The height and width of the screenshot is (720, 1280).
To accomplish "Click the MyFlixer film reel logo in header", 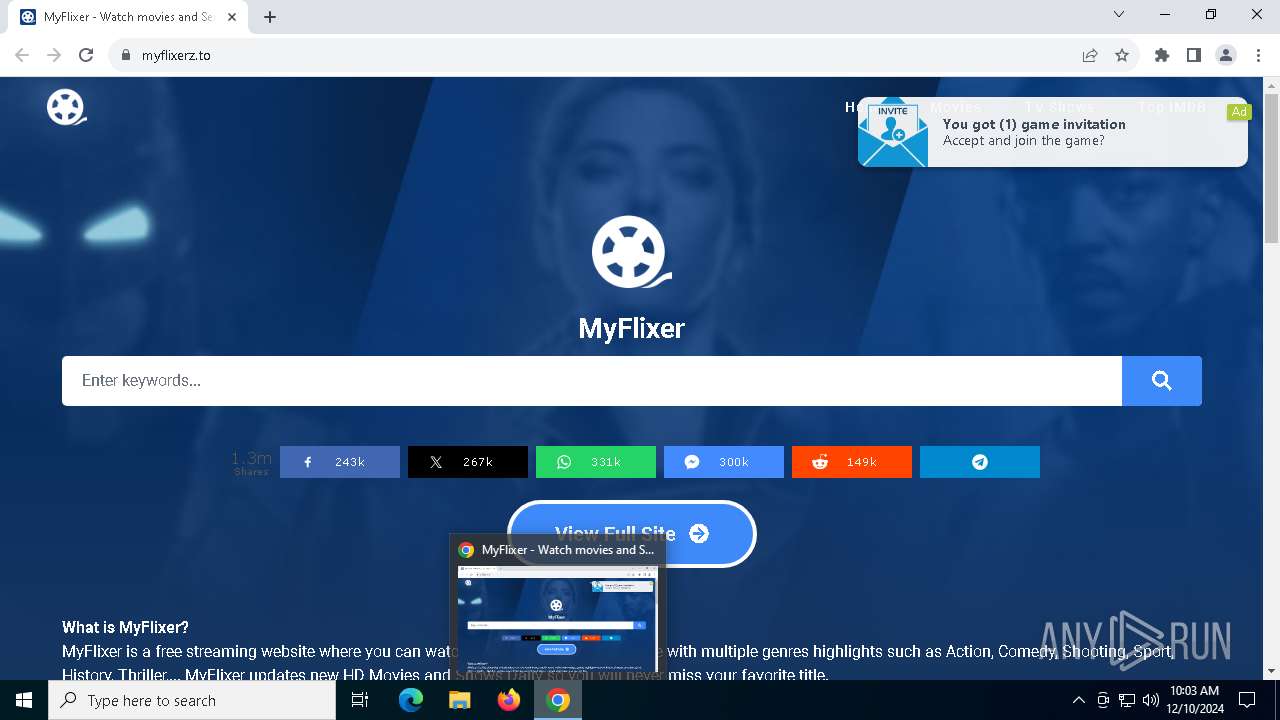I will point(67,107).
